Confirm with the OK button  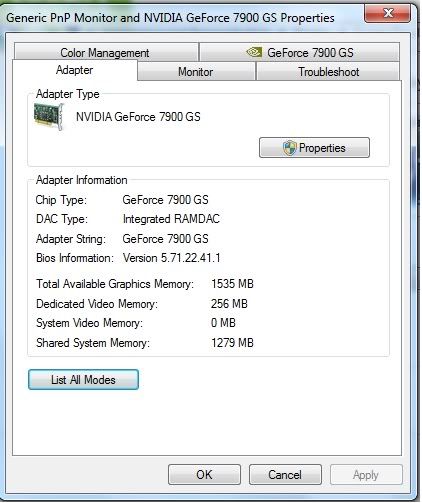pos(204,475)
